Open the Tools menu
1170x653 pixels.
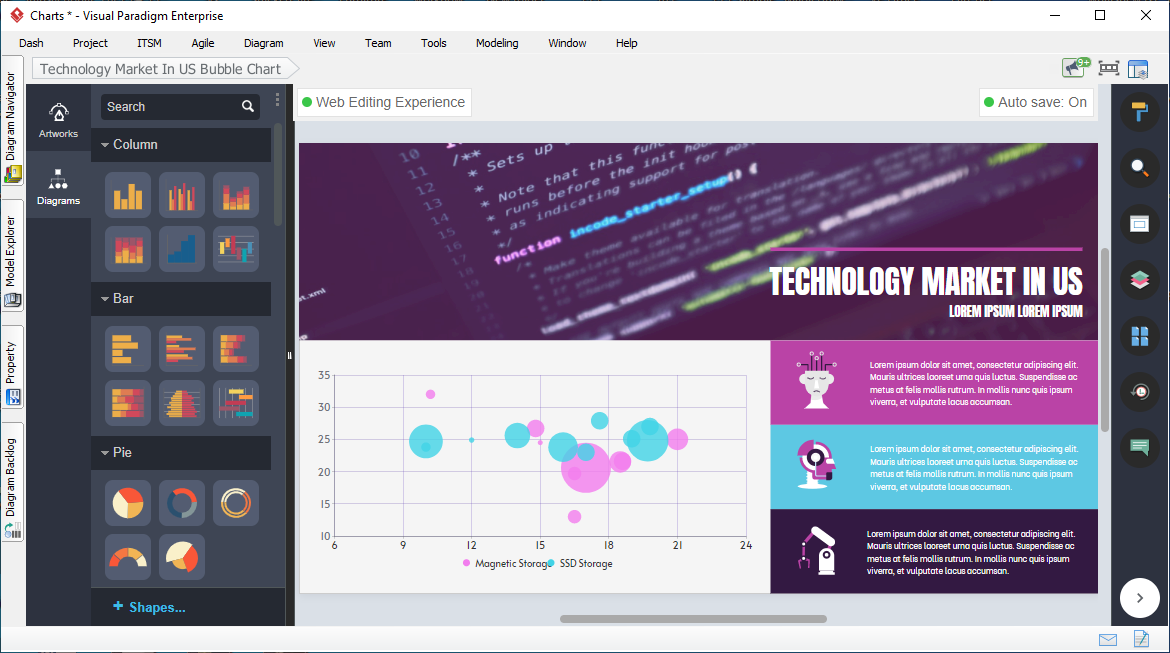(x=434, y=43)
